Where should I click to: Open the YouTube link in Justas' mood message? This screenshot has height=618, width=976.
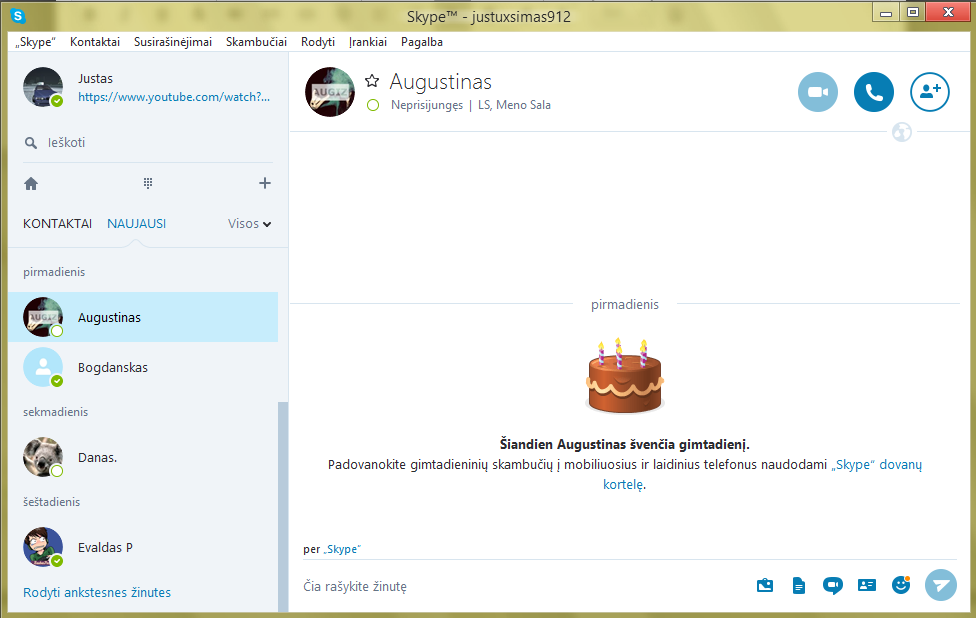click(x=174, y=96)
